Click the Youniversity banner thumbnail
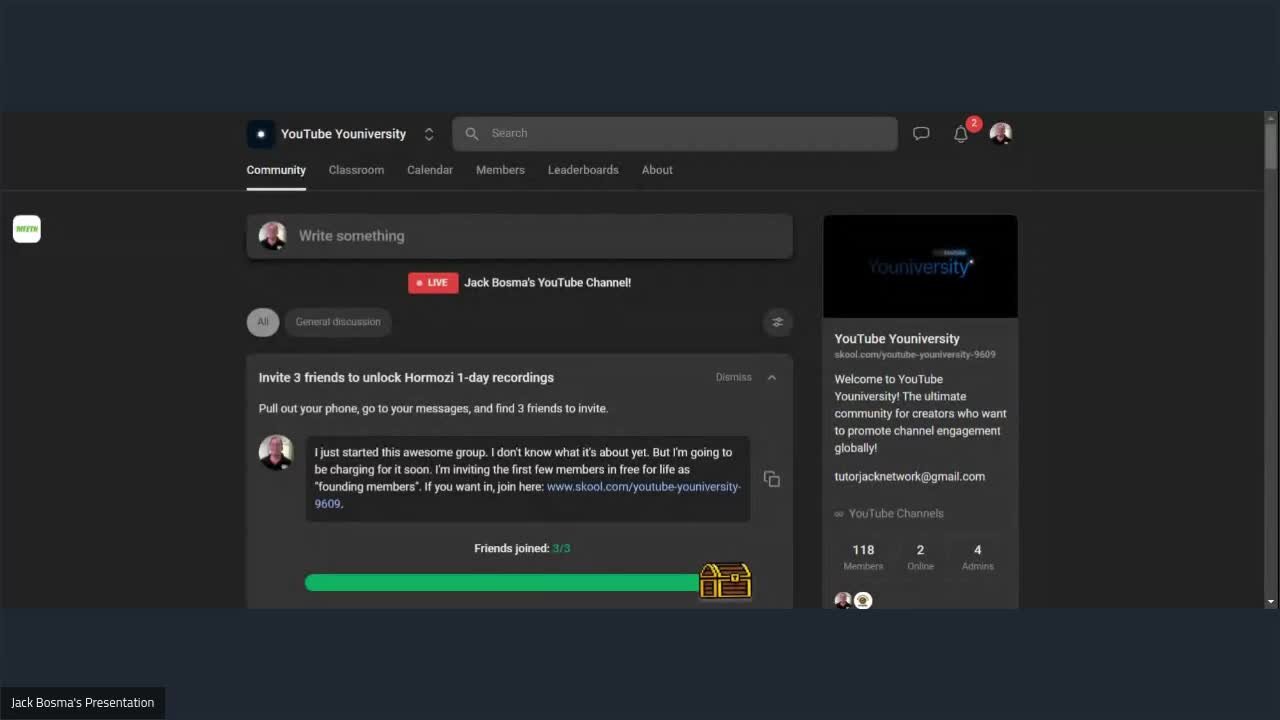 [x=920, y=266]
